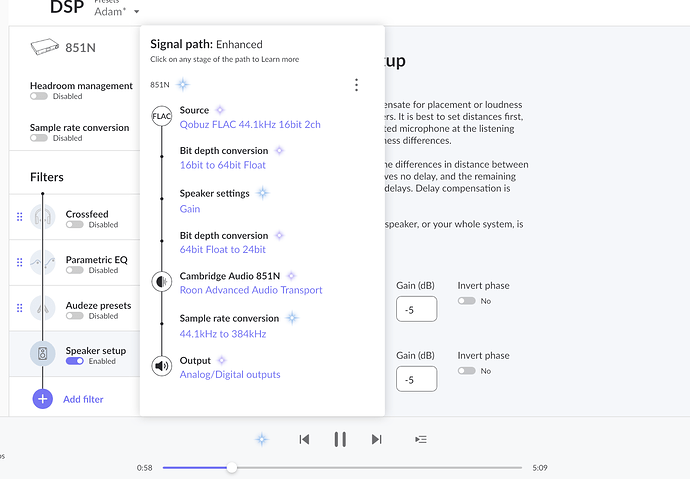This screenshot has width=690, height=479.
Task: Select the Parametric EQ filter label
Action: tap(96, 260)
